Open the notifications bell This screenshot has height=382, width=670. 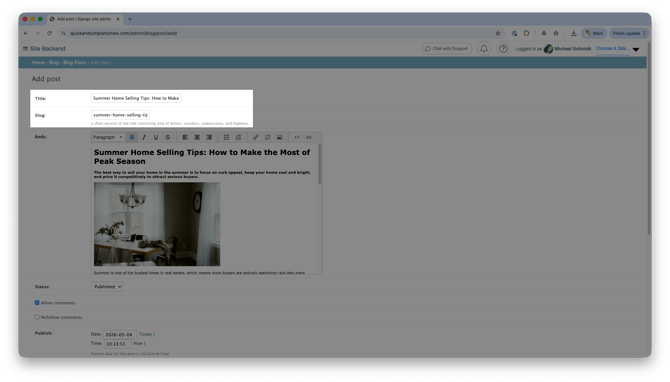coord(484,49)
